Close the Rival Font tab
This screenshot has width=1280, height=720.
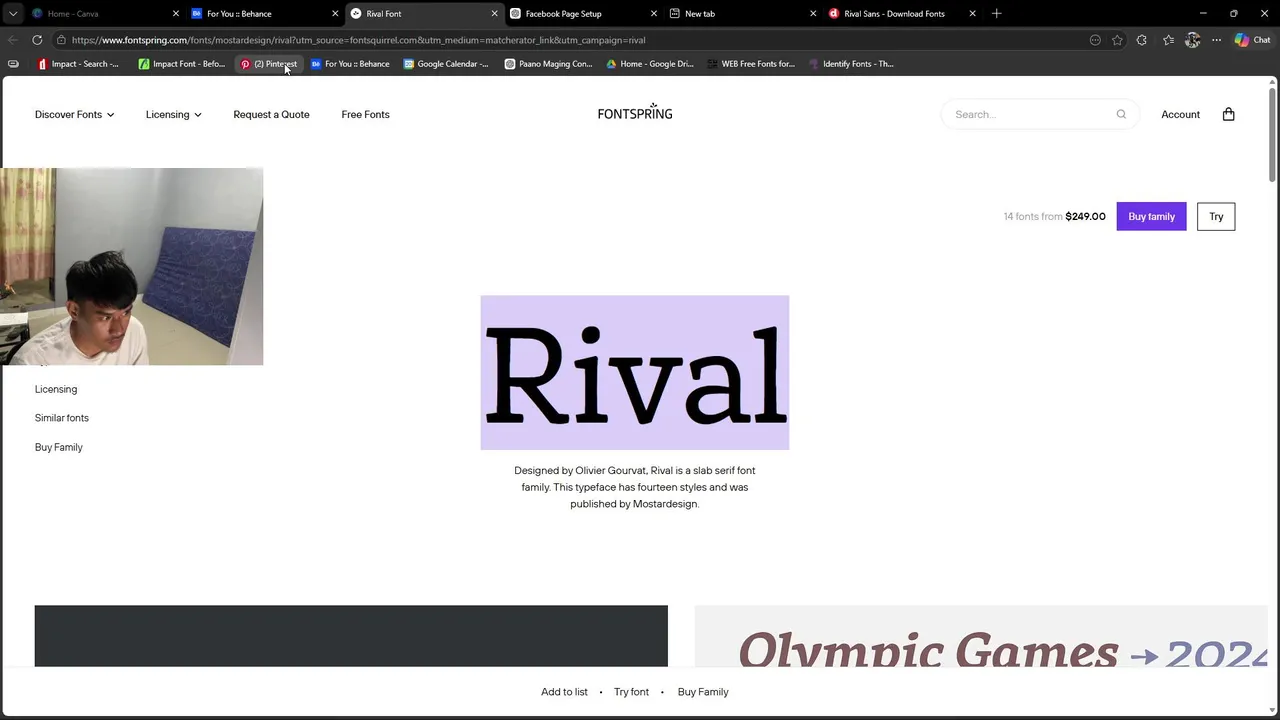(494, 14)
